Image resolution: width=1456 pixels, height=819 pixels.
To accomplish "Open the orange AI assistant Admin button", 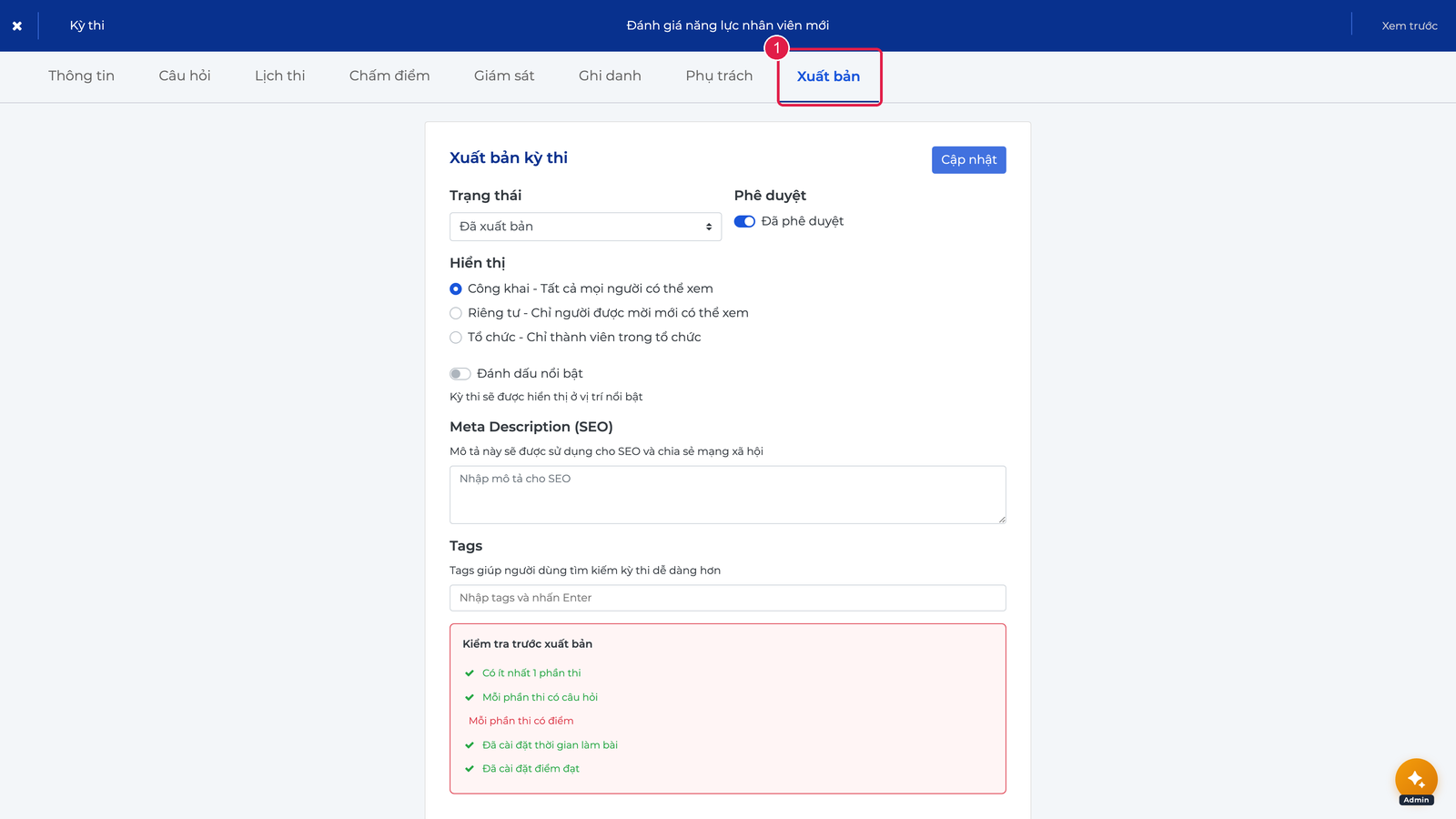I will (x=1416, y=780).
